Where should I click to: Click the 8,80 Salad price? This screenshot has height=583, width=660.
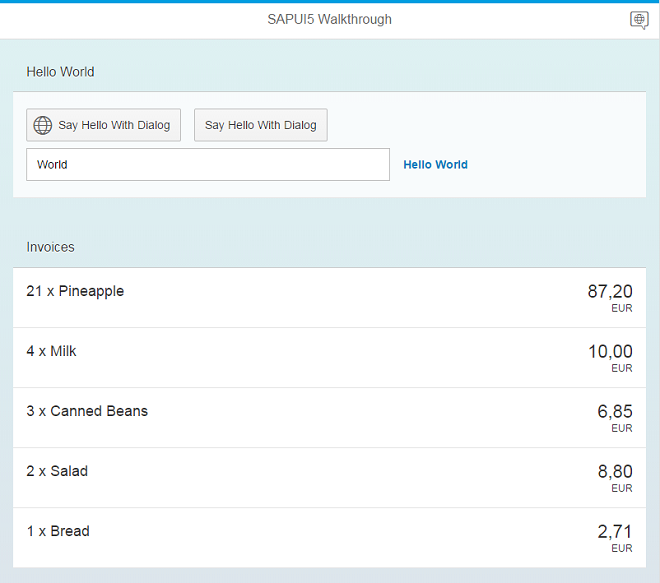(614, 471)
